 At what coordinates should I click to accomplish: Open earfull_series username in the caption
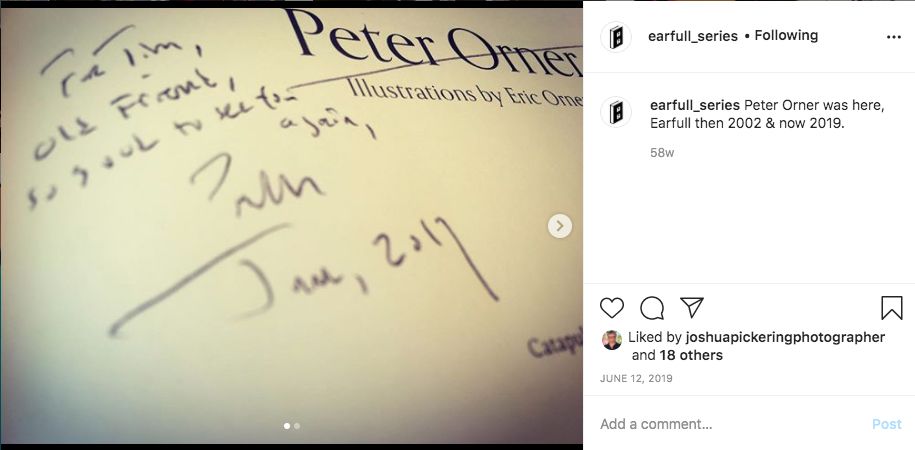coord(695,106)
